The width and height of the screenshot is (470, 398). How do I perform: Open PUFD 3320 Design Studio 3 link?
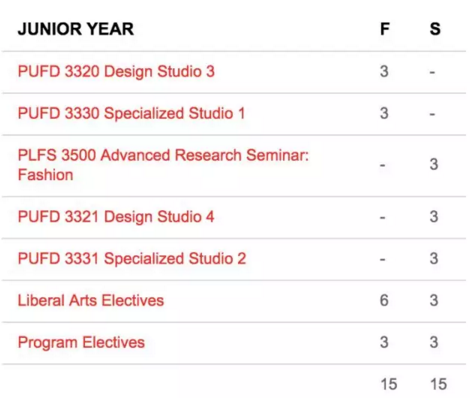tap(116, 72)
